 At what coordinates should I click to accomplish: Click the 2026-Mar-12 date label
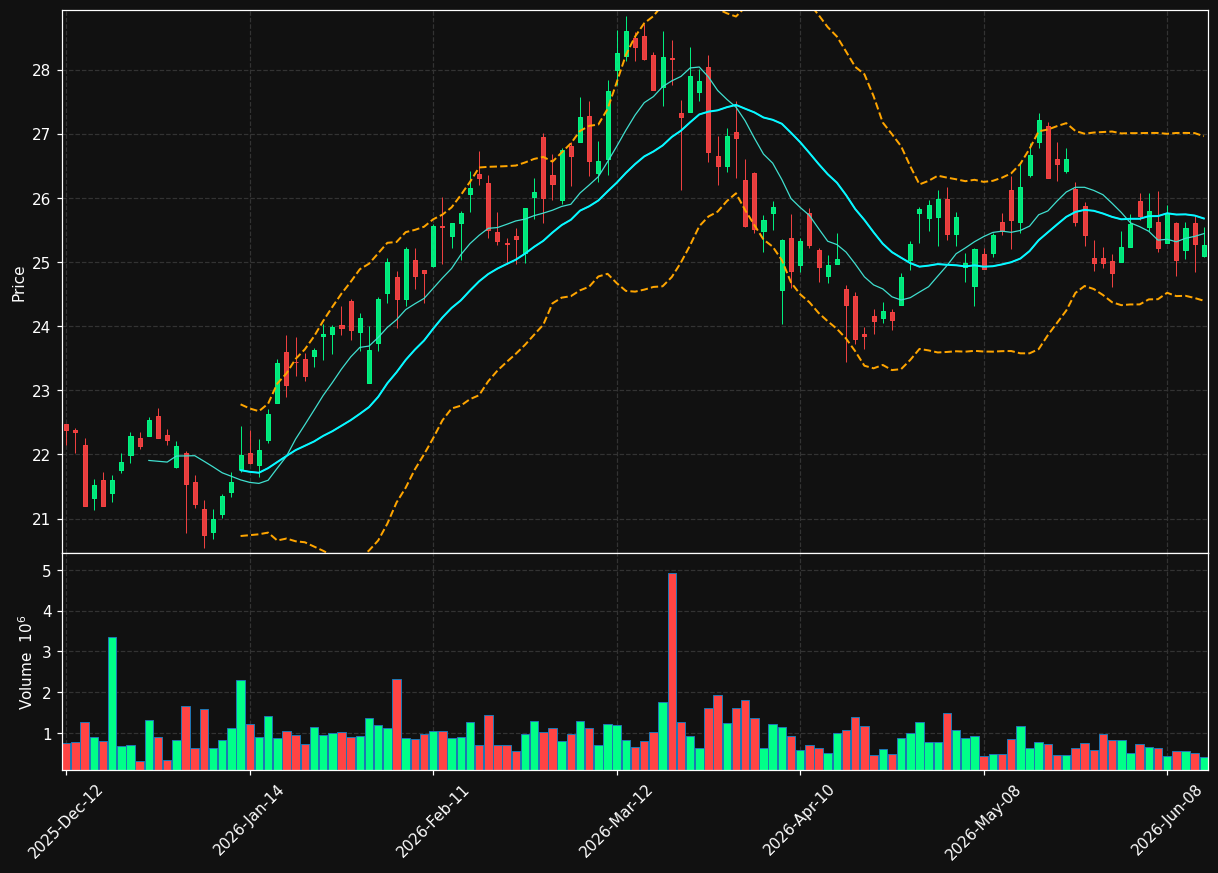[x=615, y=821]
